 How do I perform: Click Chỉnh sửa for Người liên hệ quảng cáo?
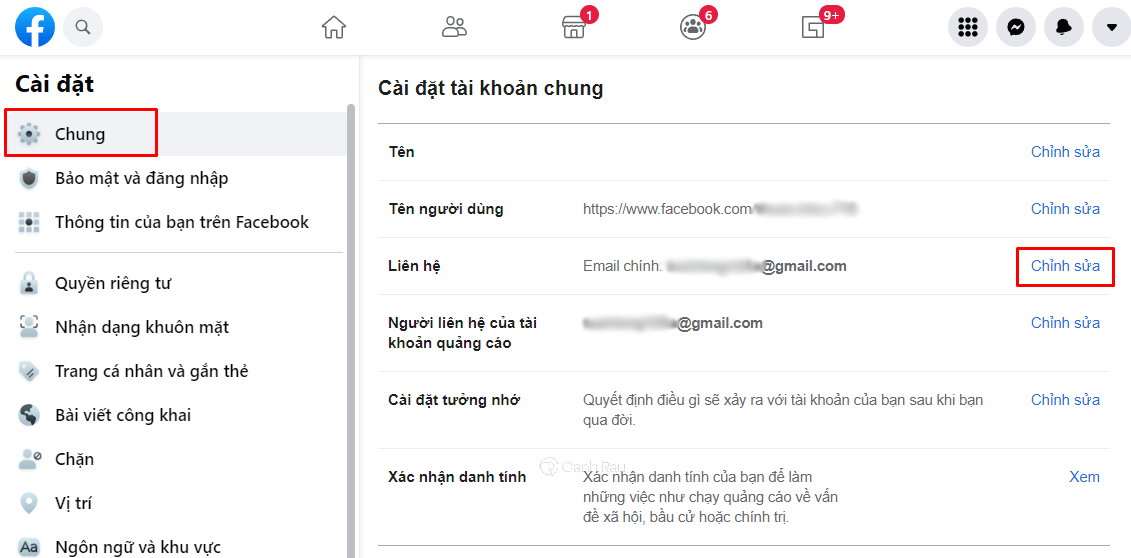(1065, 323)
